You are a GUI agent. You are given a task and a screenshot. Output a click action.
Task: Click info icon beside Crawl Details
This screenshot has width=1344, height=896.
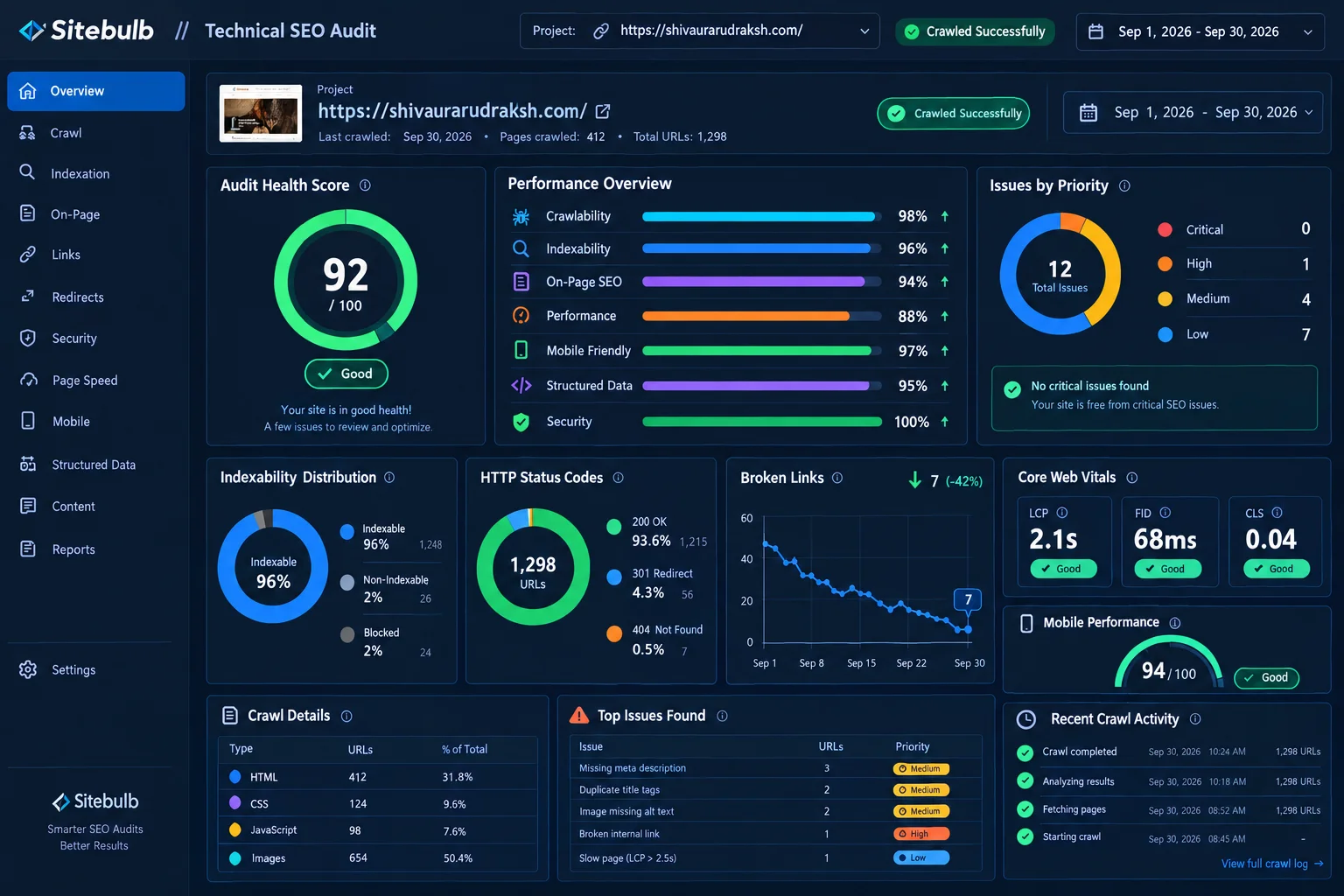tap(346, 716)
